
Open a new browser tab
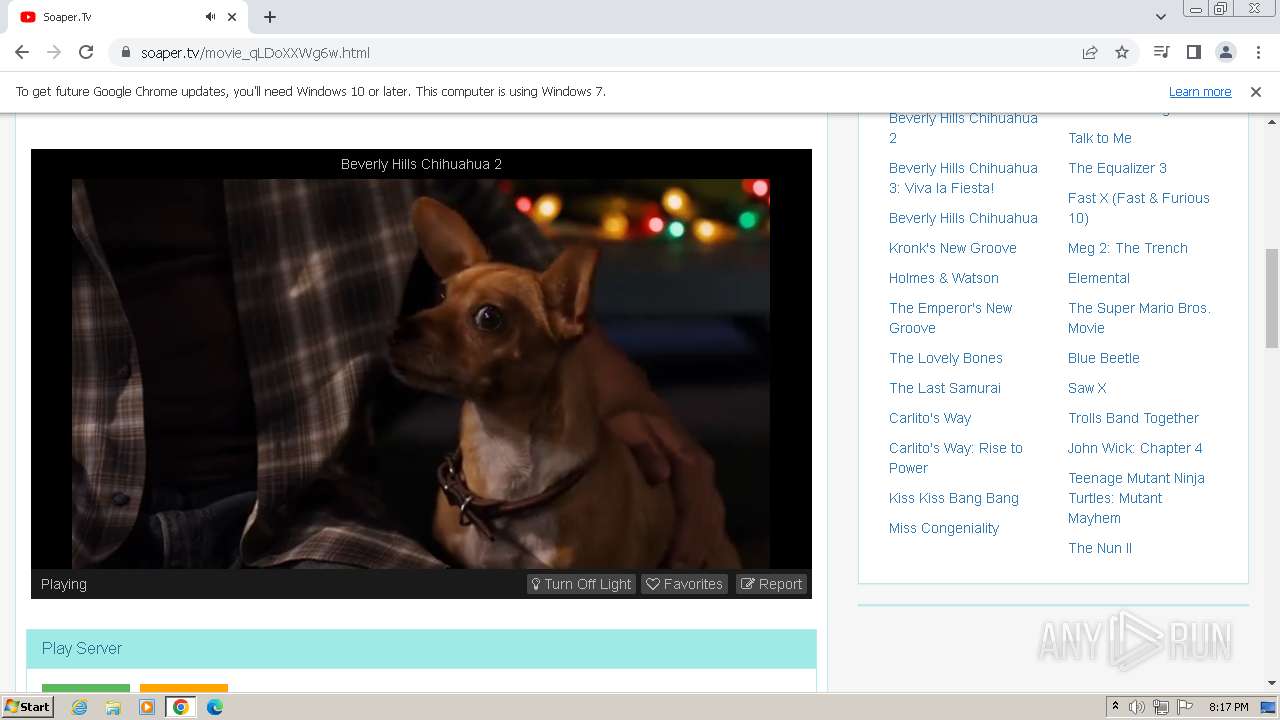(270, 17)
